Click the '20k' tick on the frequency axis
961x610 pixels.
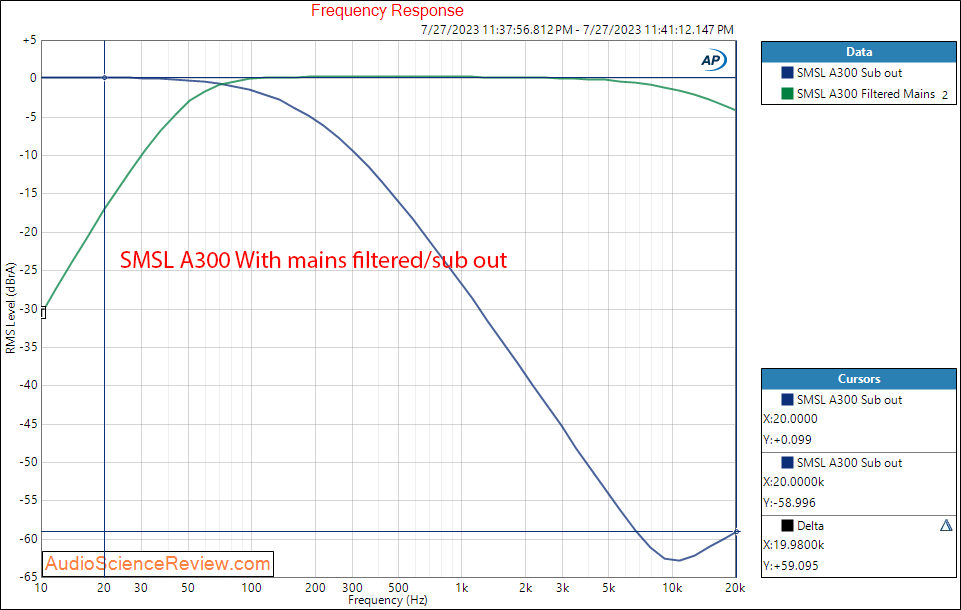tap(735, 588)
